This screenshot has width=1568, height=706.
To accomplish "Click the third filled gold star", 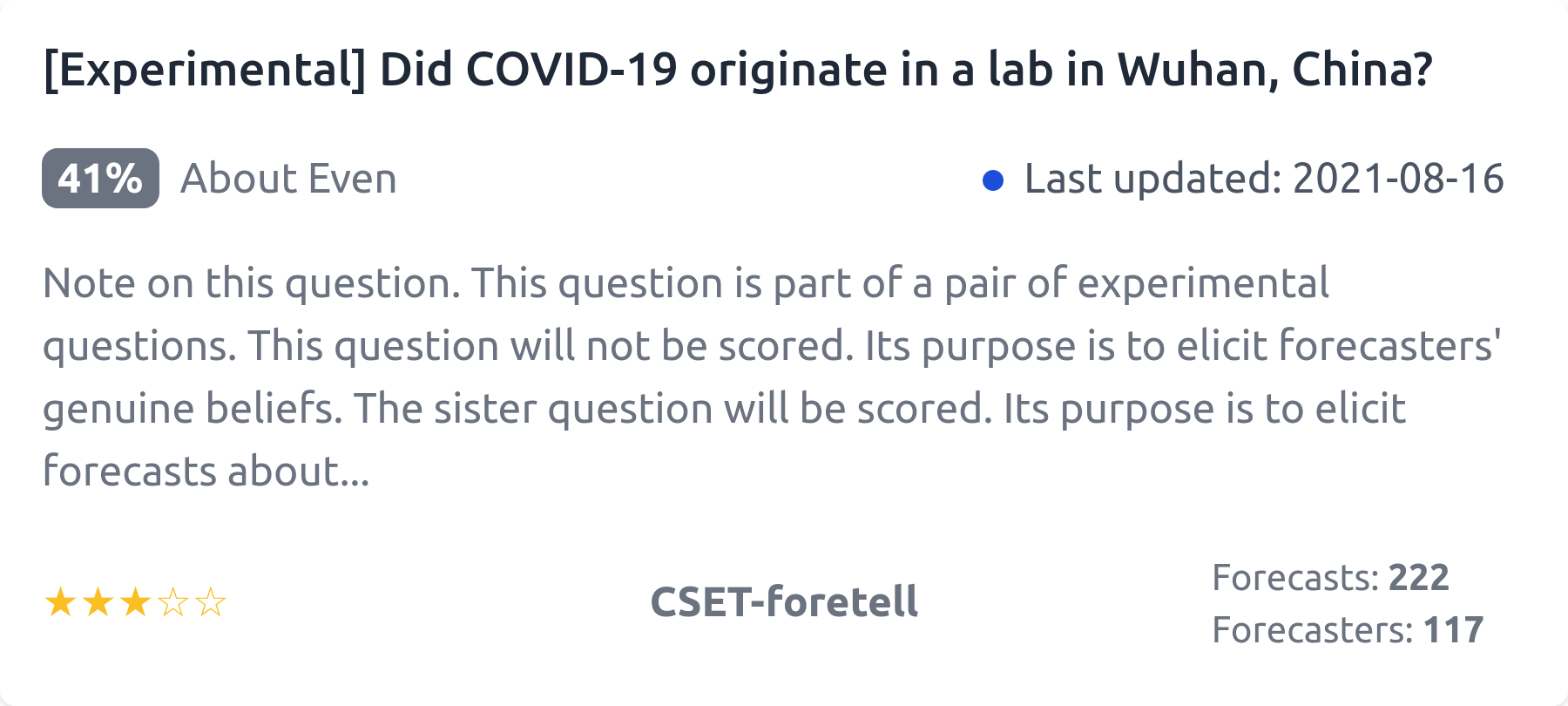I will click(x=135, y=602).
